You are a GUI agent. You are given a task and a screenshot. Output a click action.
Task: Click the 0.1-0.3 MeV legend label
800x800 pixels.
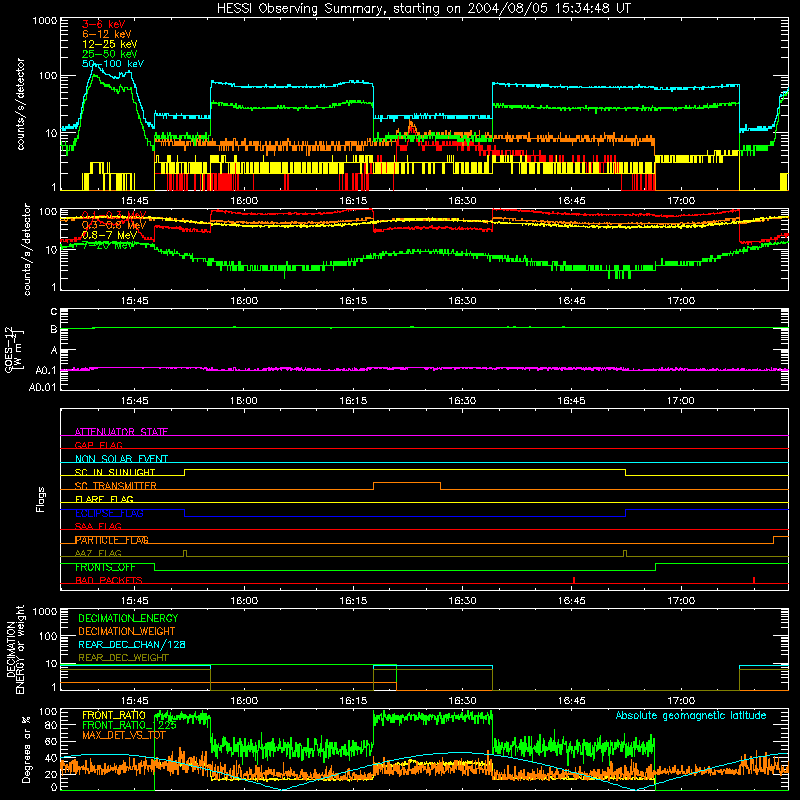coord(114,215)
